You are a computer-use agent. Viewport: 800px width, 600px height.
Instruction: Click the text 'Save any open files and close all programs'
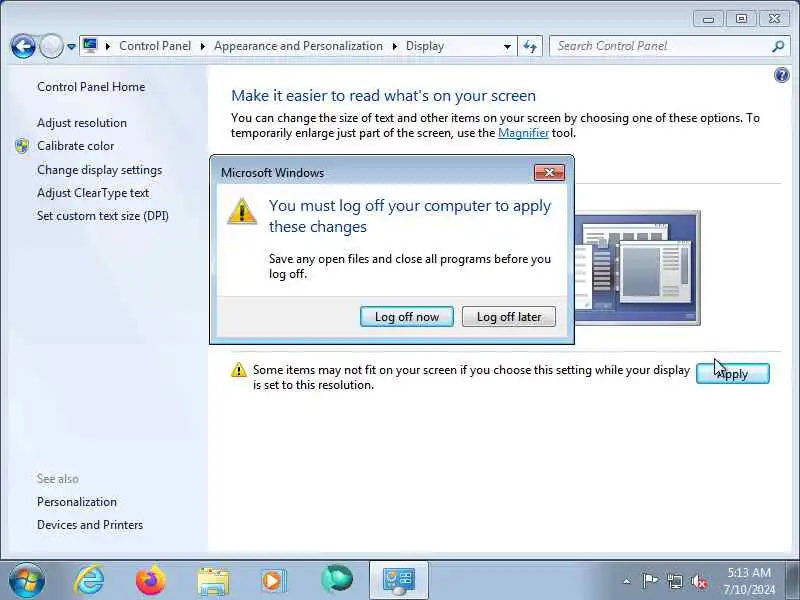point(380,259)
